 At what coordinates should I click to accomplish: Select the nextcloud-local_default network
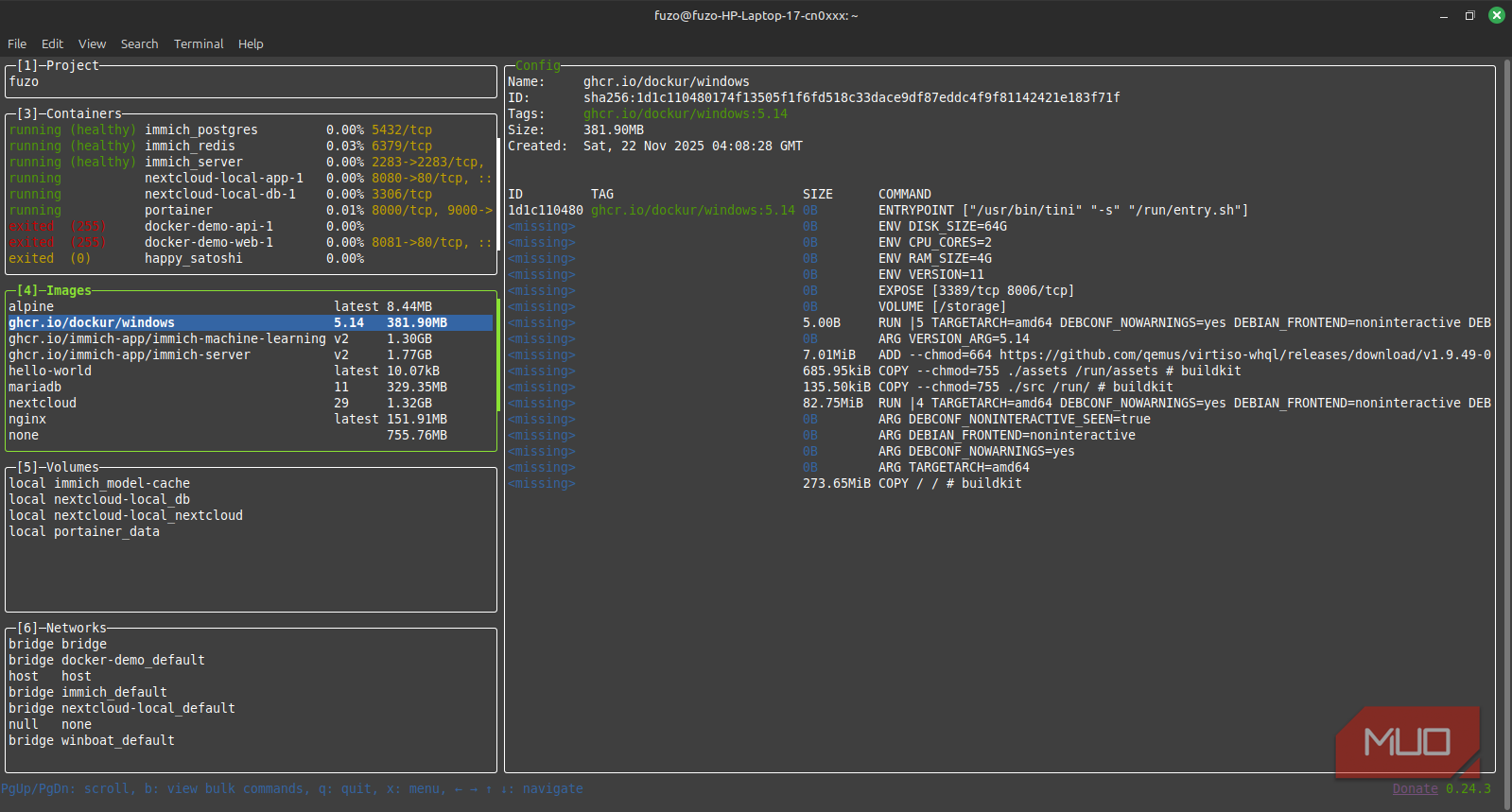(251, 708)
